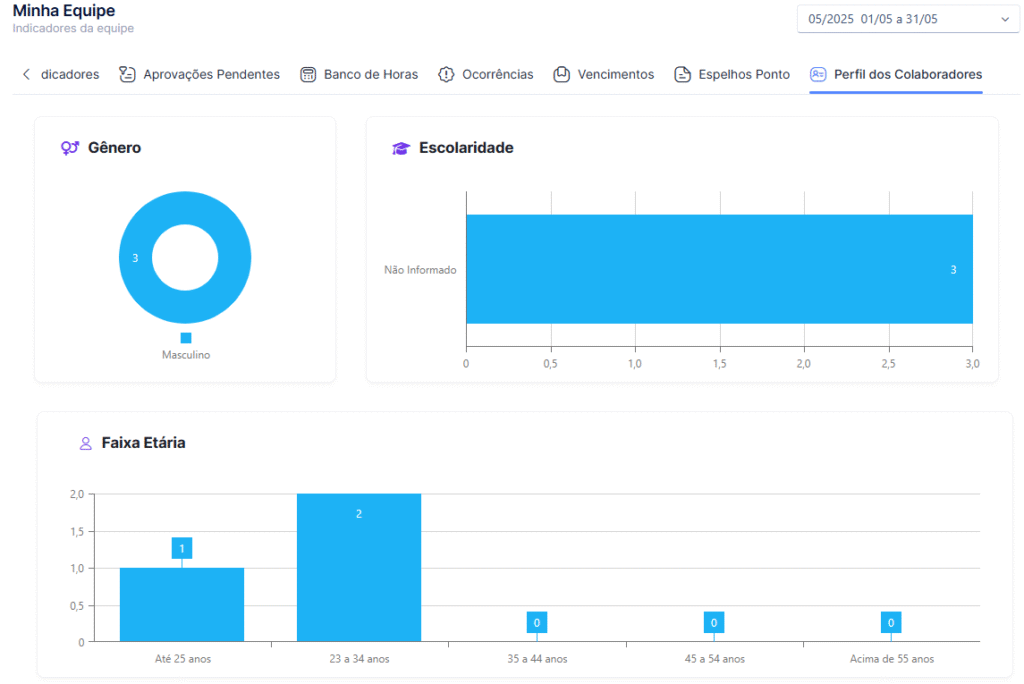This screenshot has width=1024, height=684.
Task: Click the Não Informado bar in Escolaridade
Action: tap(719, 269)
